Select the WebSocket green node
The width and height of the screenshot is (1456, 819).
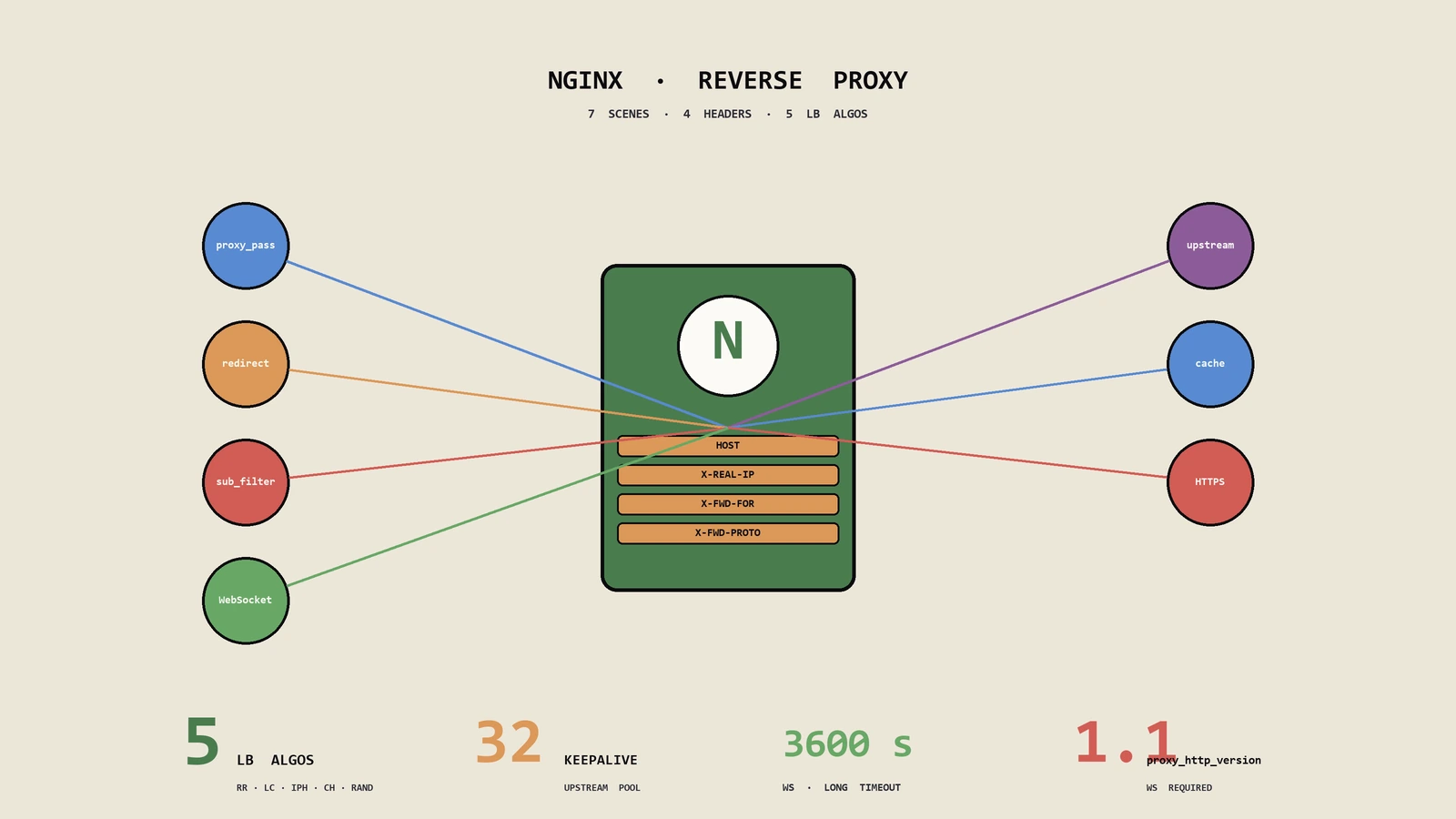[246, 601]
